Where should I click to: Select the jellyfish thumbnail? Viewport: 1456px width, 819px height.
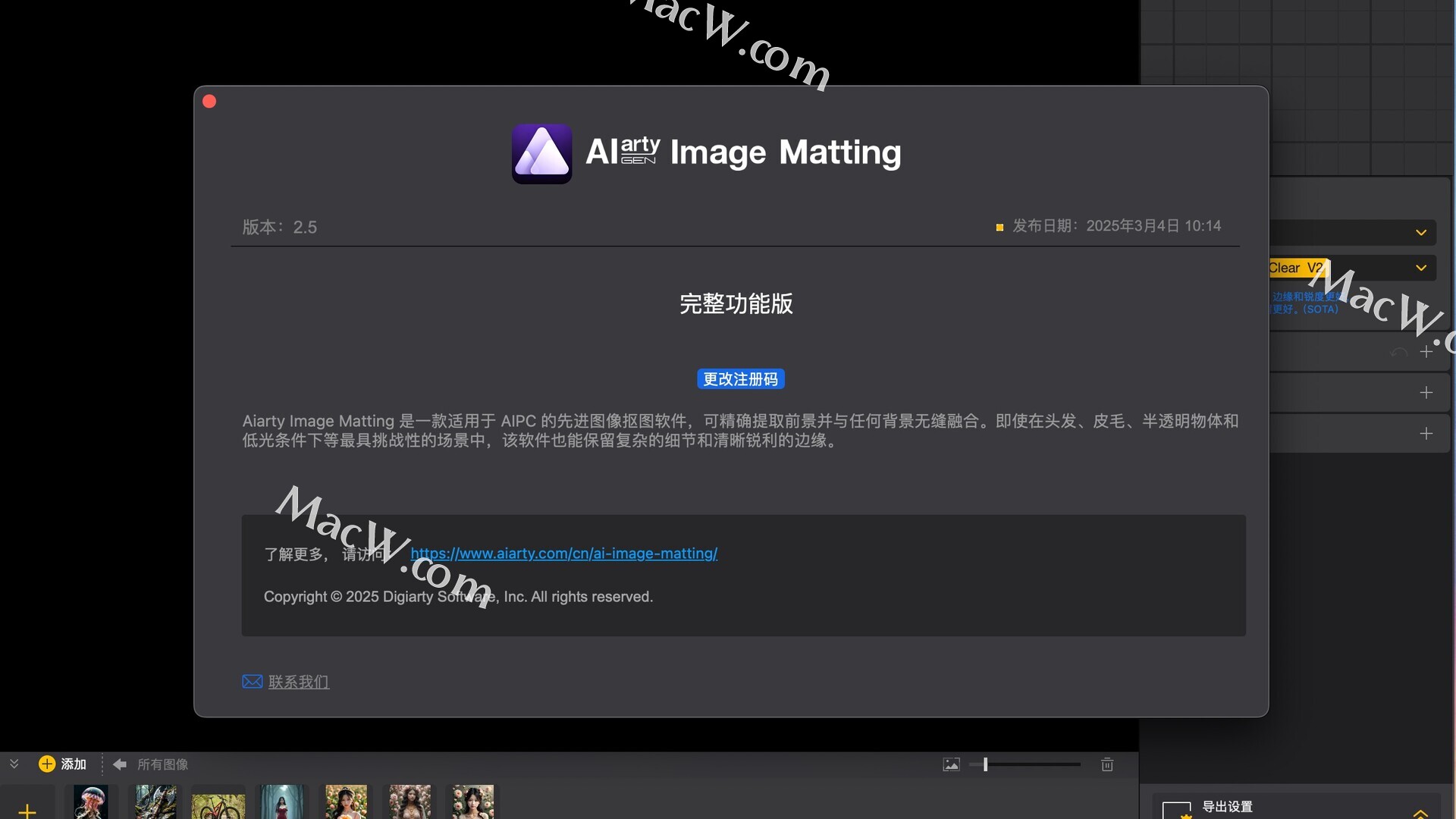coord(91,802)
